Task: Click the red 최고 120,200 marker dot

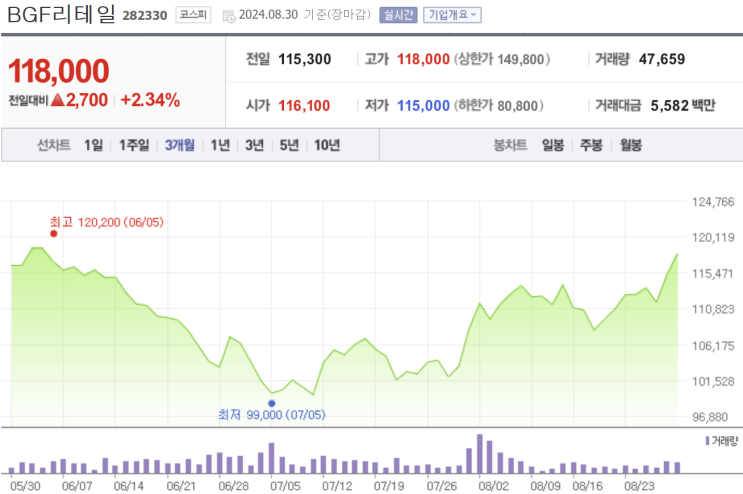Action: (x=54, y=234)
